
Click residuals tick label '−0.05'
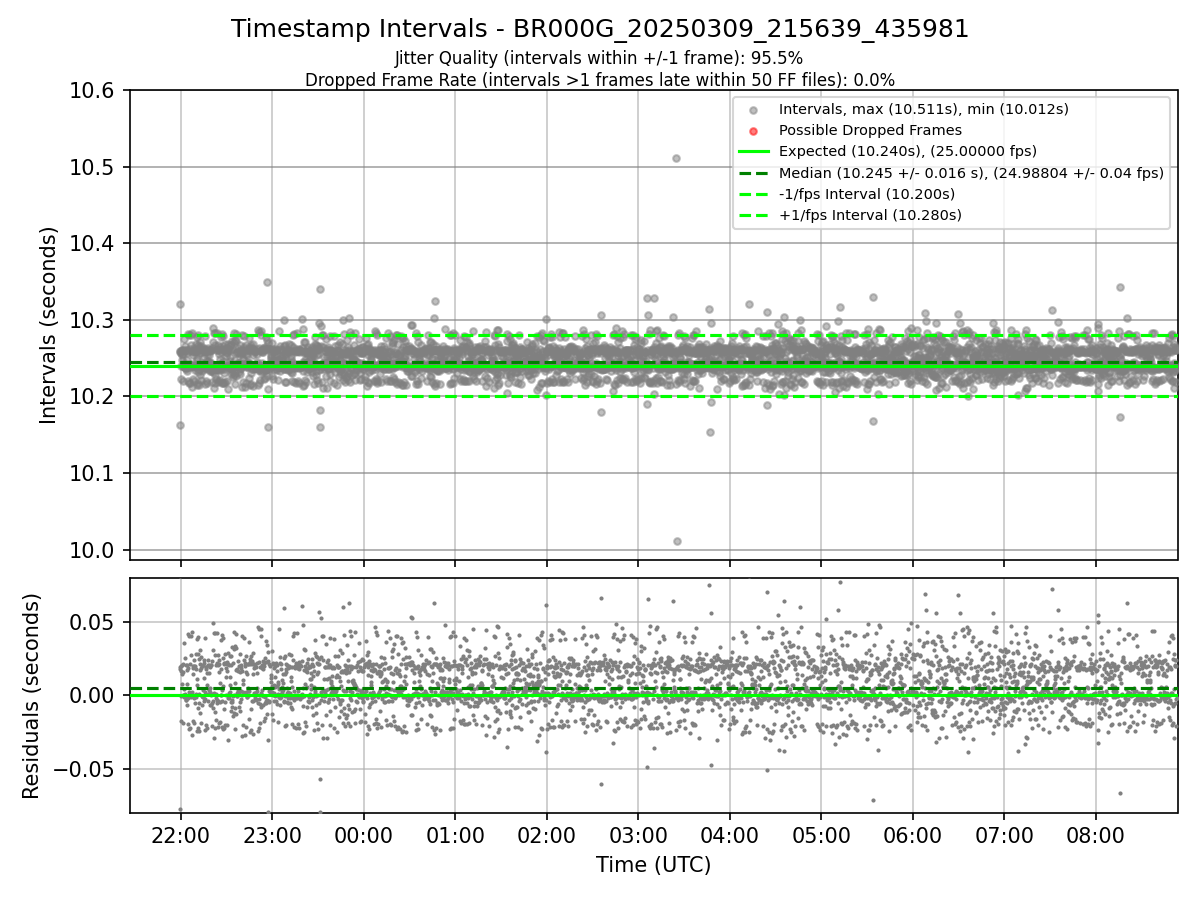pyautogui.click(x=82, y=769)
